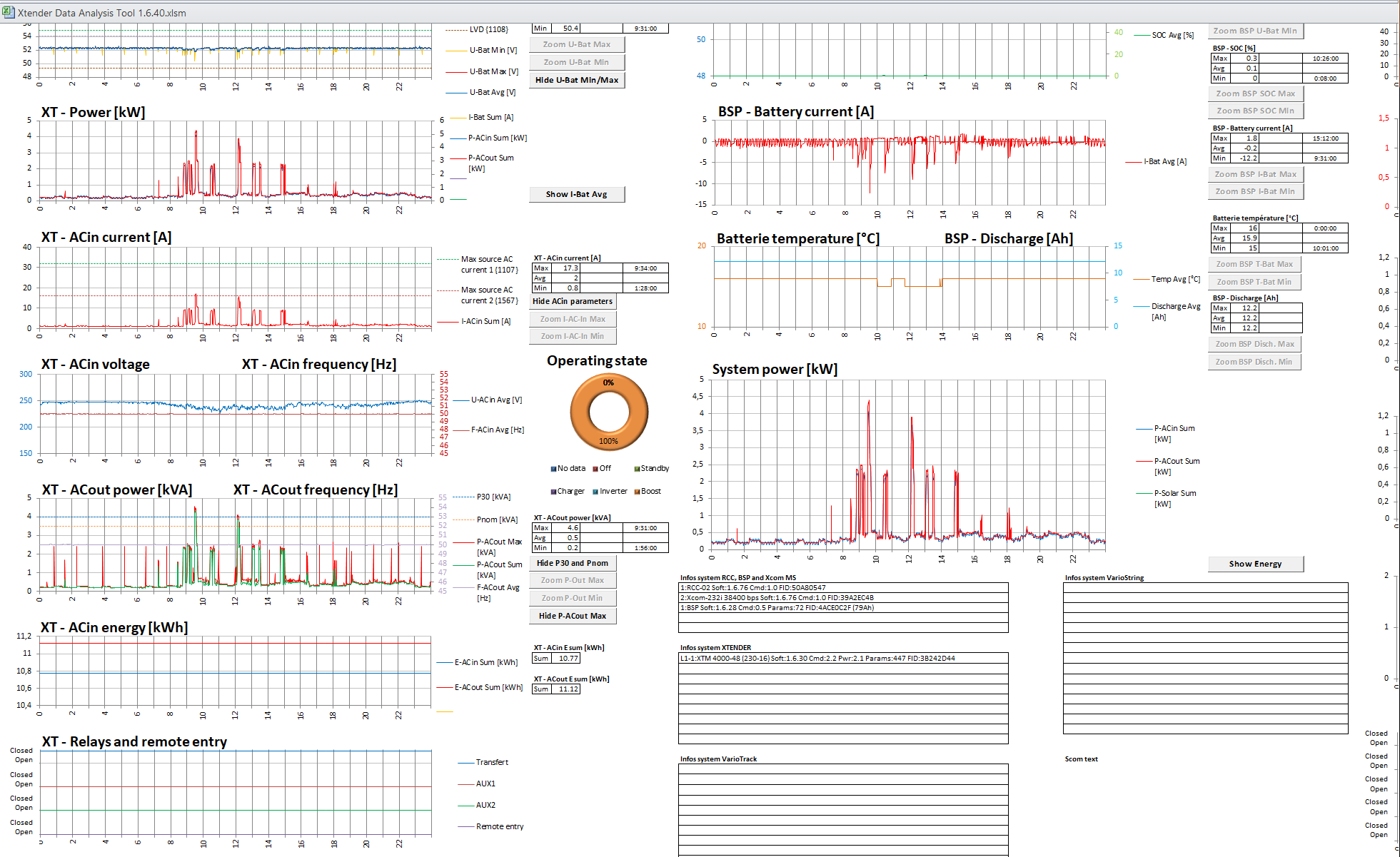Click the Charger legend marker icon
This screenshot has width=1400, height=857.
click(553, 492)
